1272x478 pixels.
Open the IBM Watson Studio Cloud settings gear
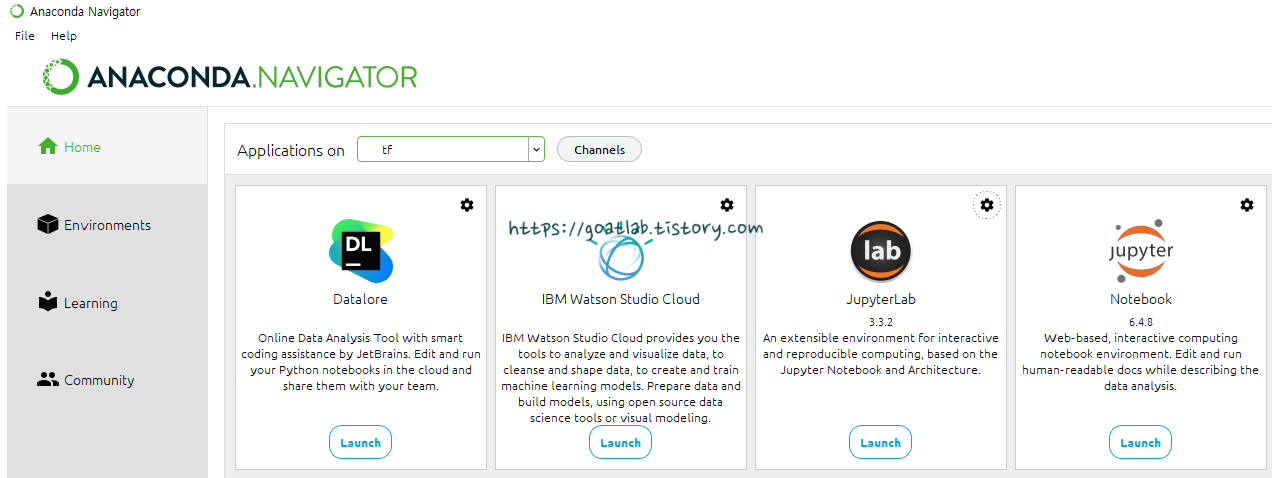727,205
